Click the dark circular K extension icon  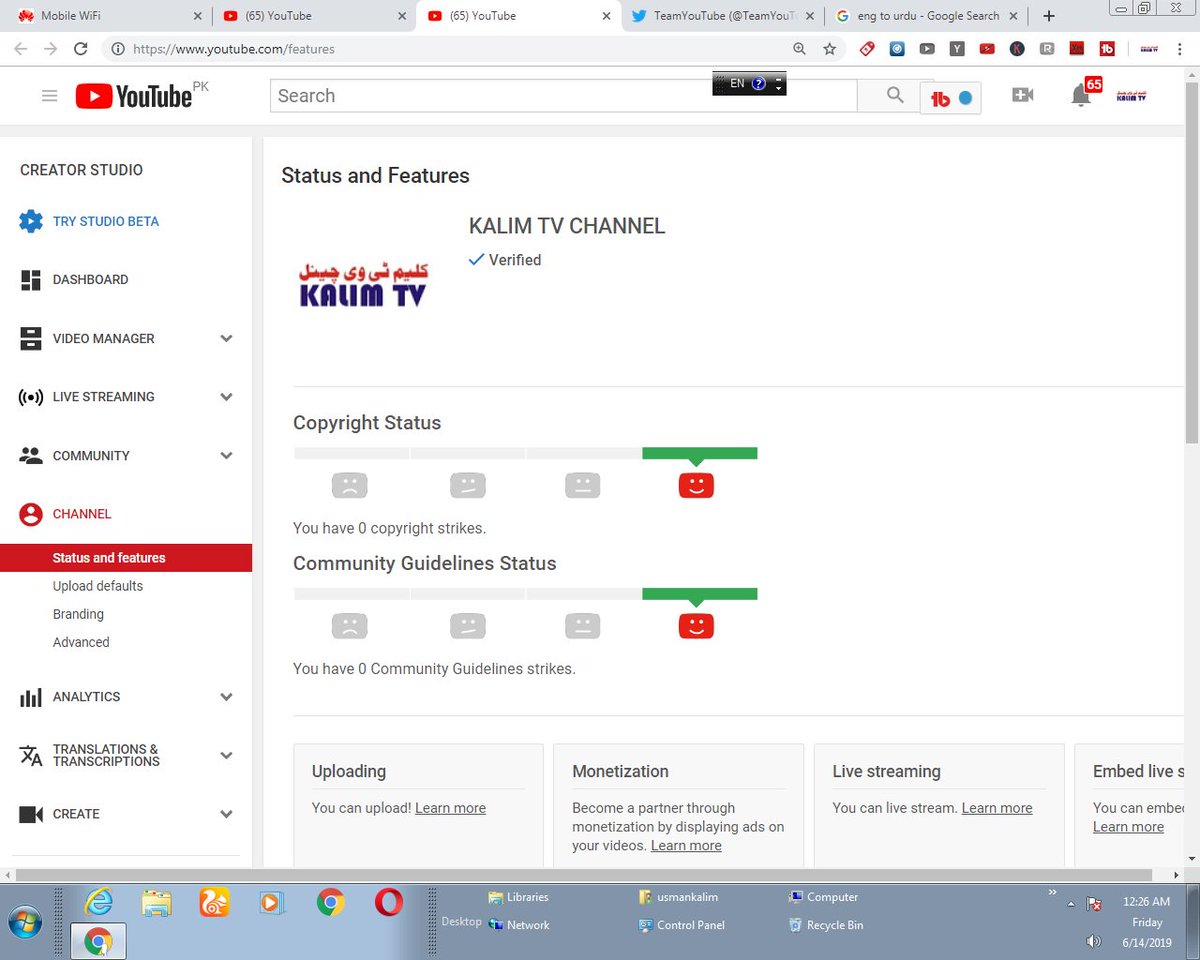click(1017, 48)
